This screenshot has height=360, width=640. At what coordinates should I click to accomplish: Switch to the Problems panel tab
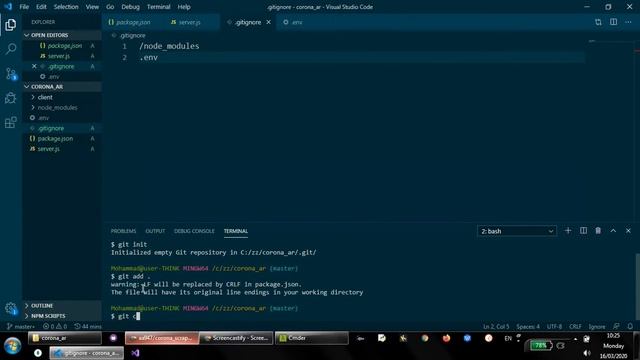pyautogui.click(x=123, y=231)
